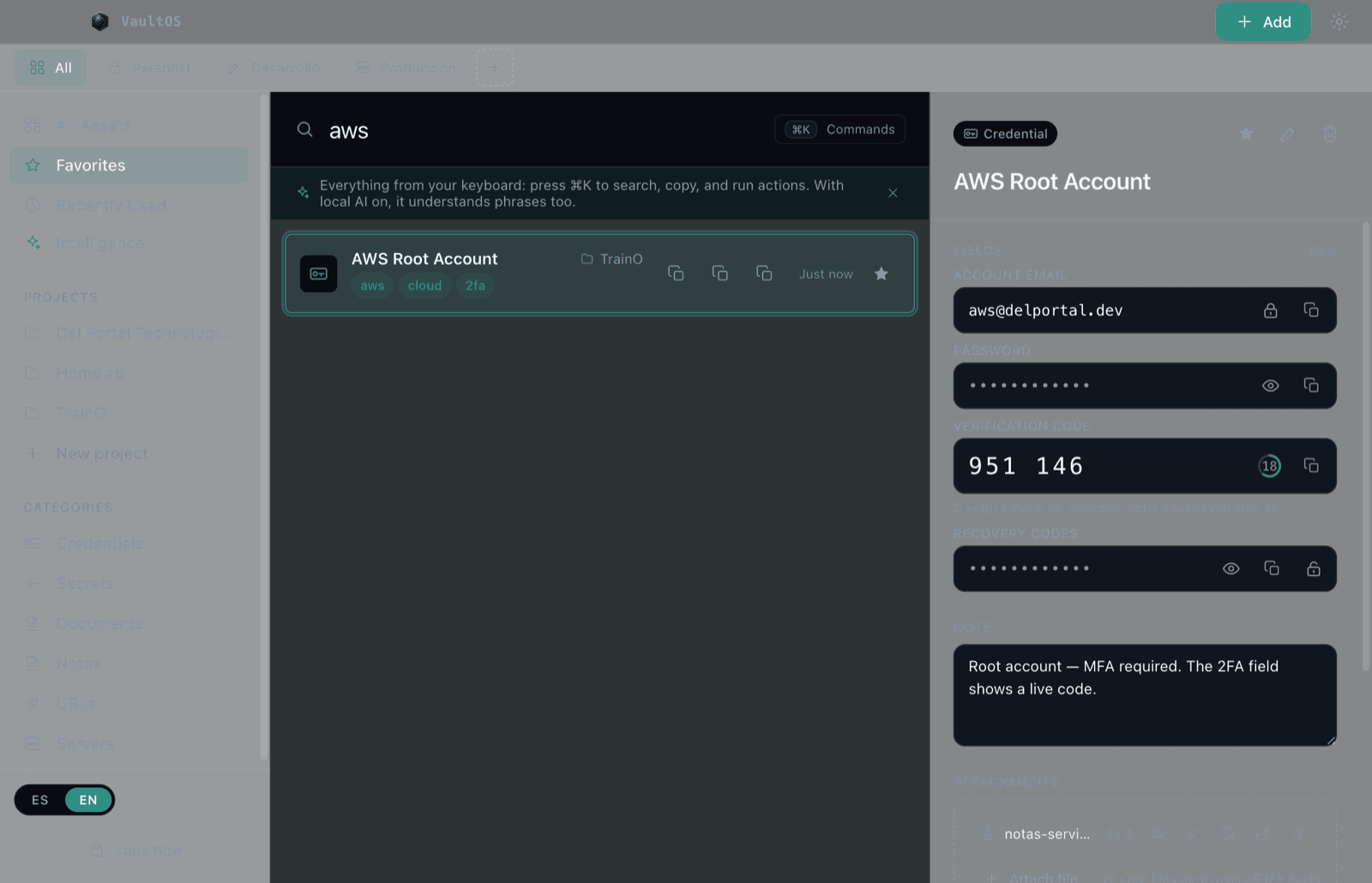Click the star icon in detail panel header
Screen dimensions: 1372x883
click(1246, 134)
